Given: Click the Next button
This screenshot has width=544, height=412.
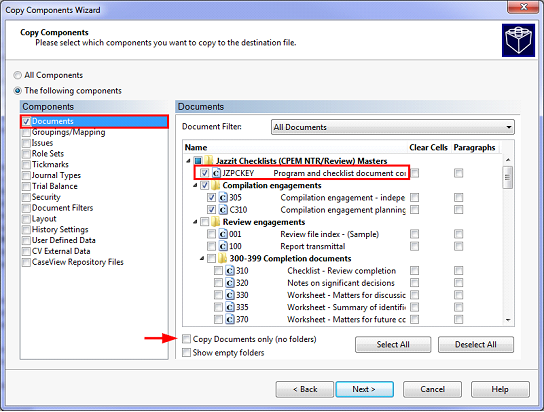Looking at the screenshot, I should coord(364,389).
